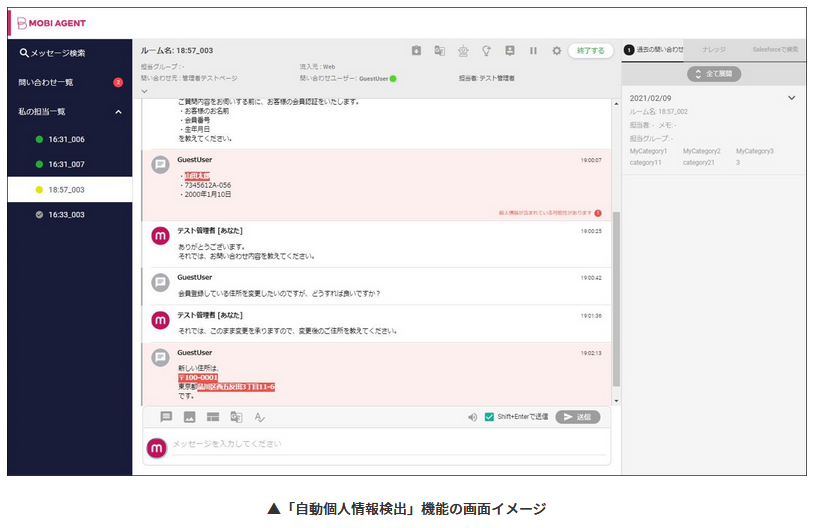
Task: Click the image attachment icon
Action: [190, 417]
